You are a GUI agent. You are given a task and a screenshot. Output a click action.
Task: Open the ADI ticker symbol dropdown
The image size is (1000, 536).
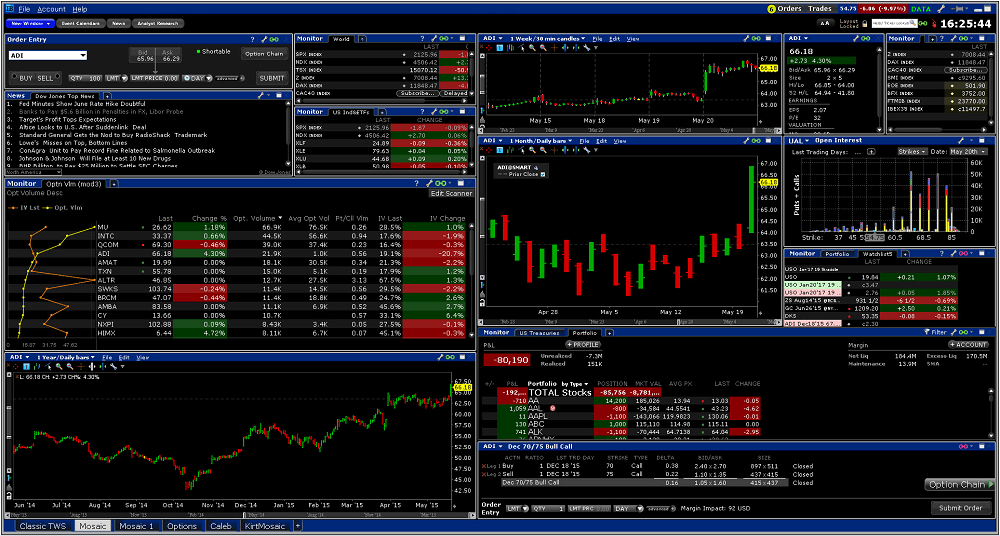coord(82,56)
